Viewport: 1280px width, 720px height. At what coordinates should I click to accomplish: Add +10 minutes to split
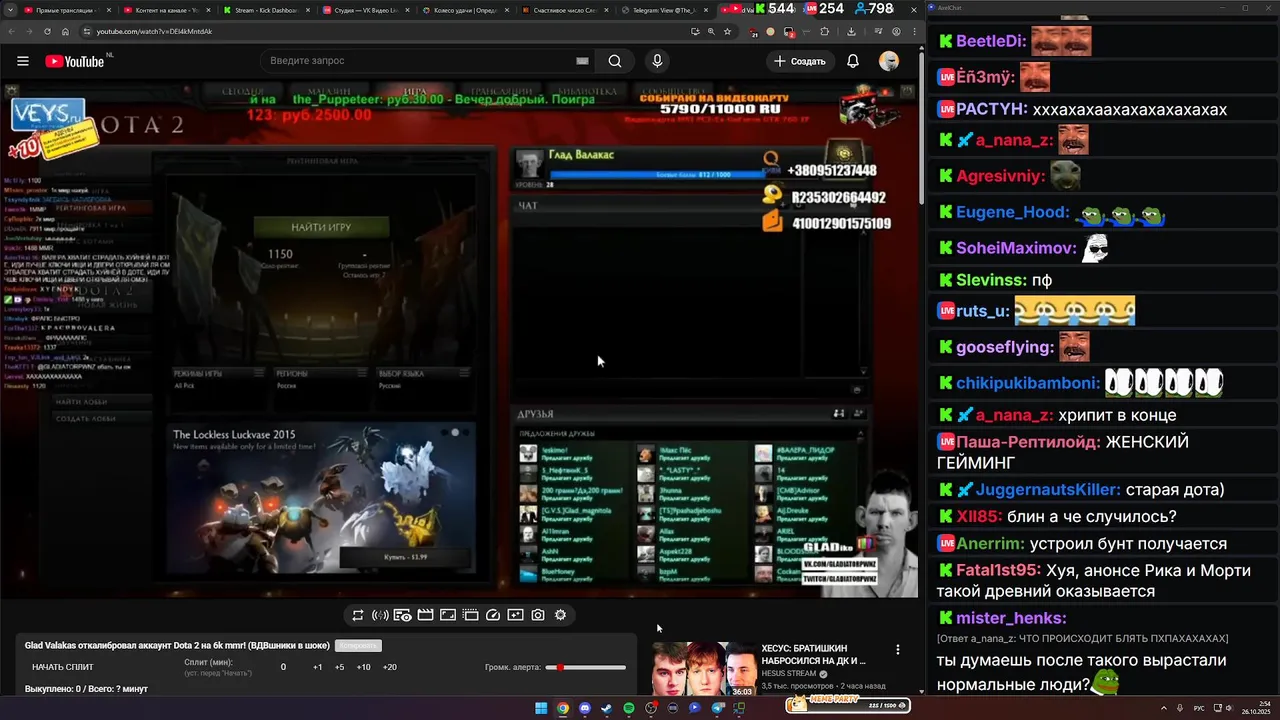pos(363,667)
